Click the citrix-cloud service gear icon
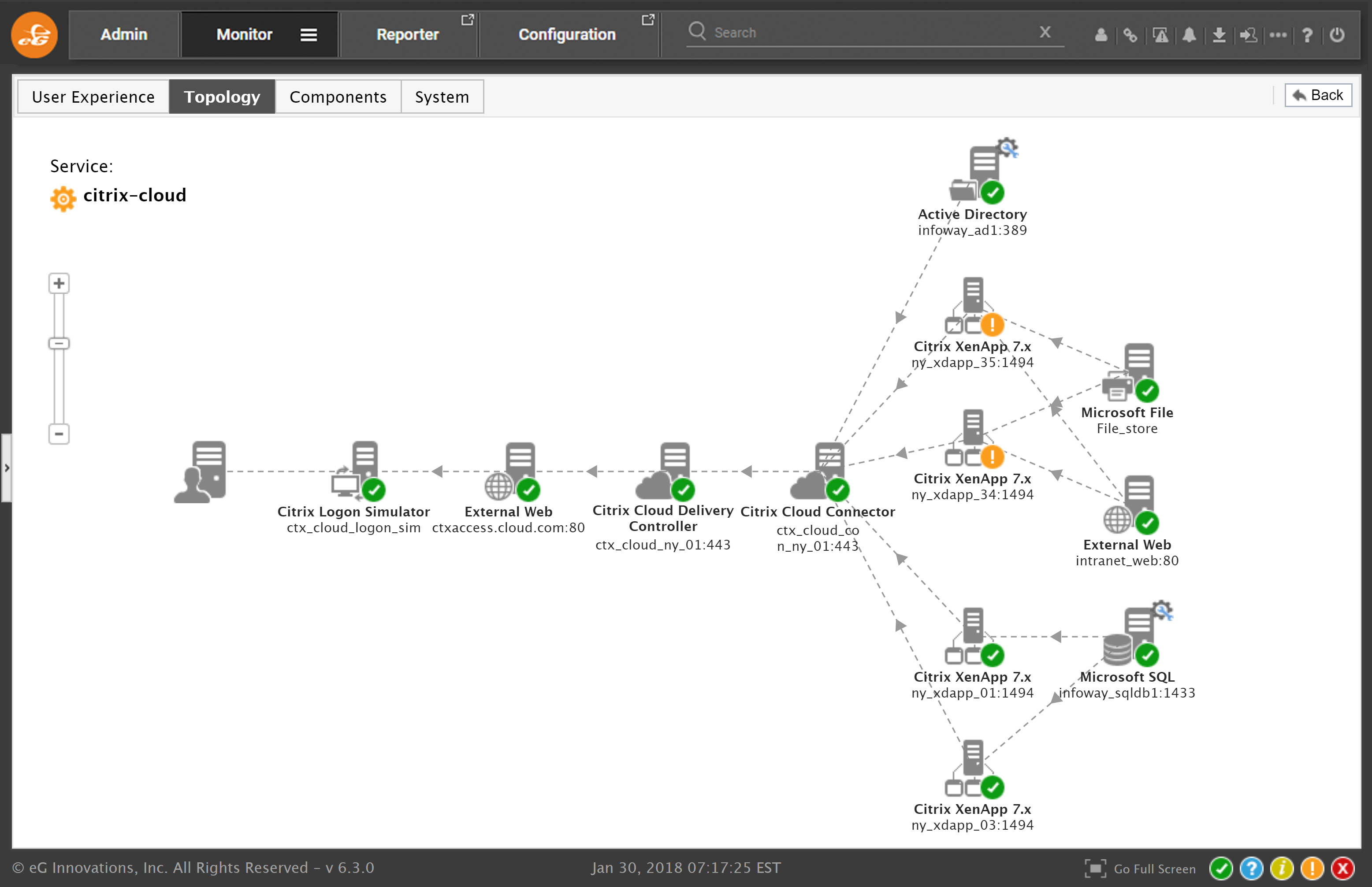1372x887 pixels. [x=63, y=199]
